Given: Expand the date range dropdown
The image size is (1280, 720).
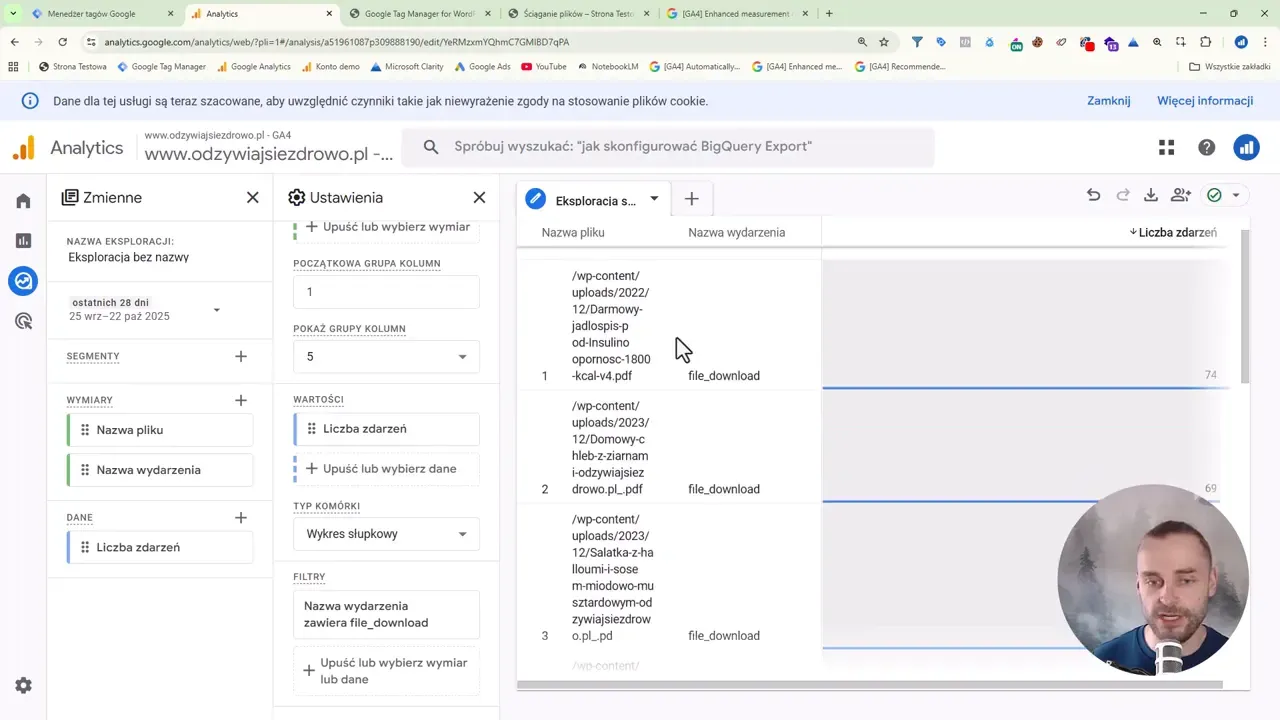Looking at the screenshot, I should point(216,310).
